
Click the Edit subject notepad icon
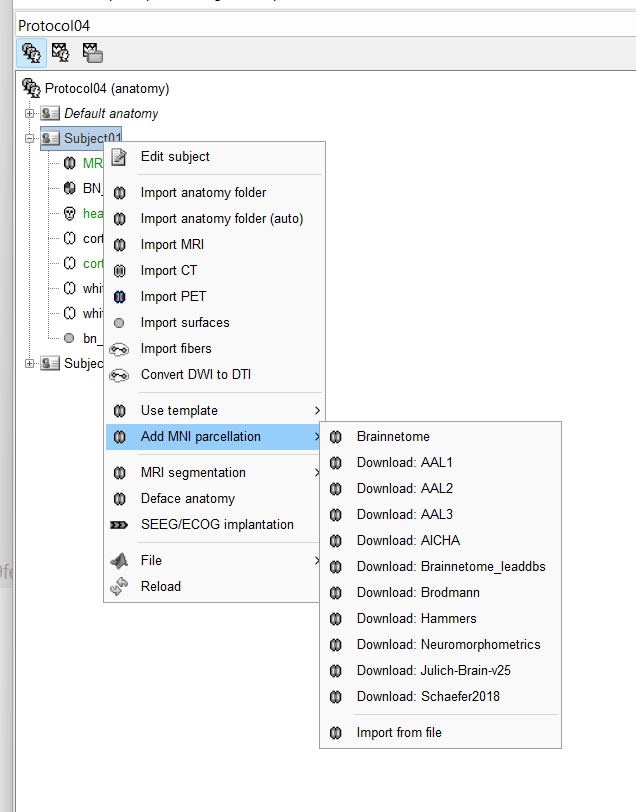(x=119, y=156)
